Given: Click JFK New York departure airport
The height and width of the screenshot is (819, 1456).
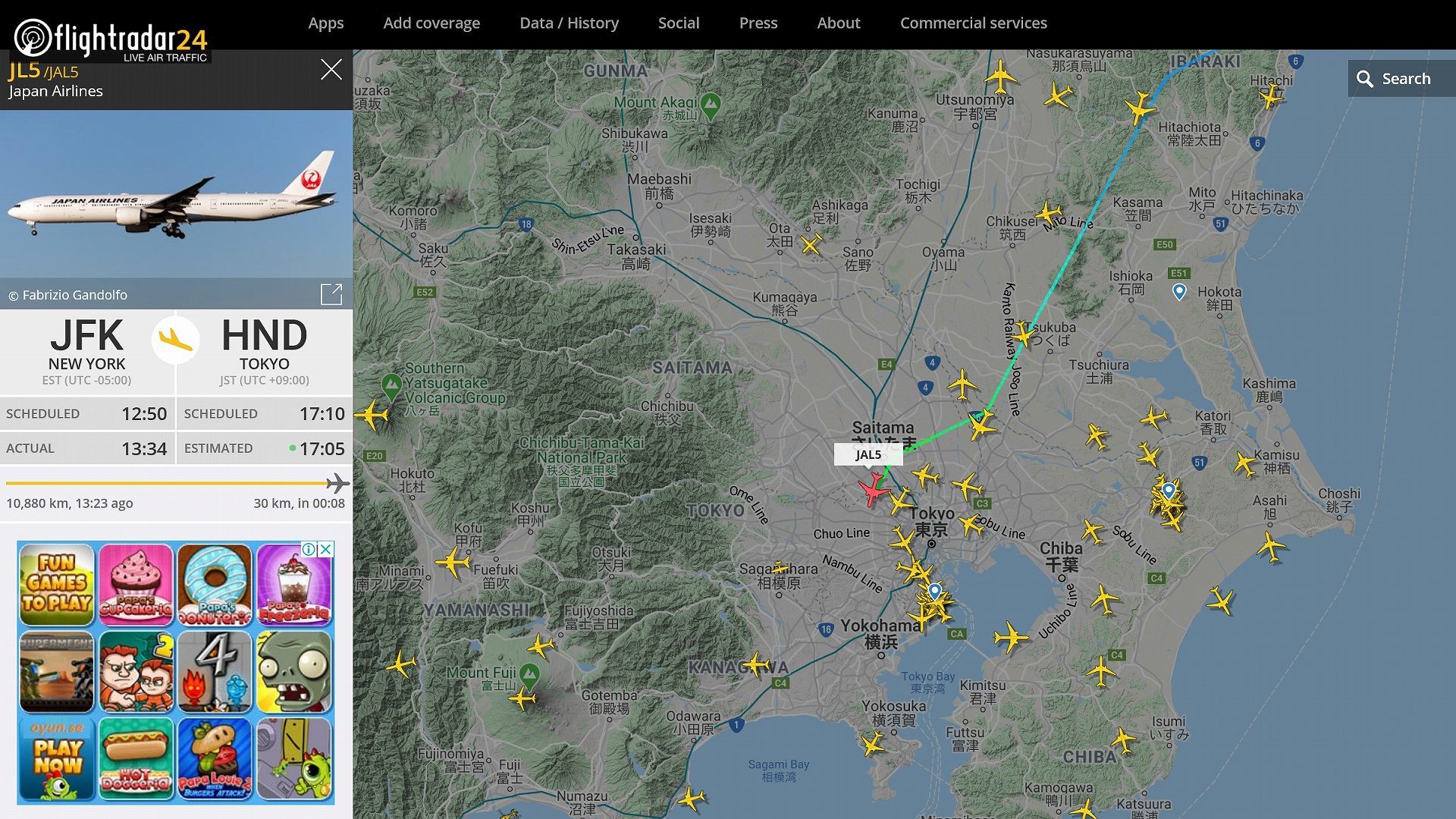Looking at the screenshot, I should [87, 351].
